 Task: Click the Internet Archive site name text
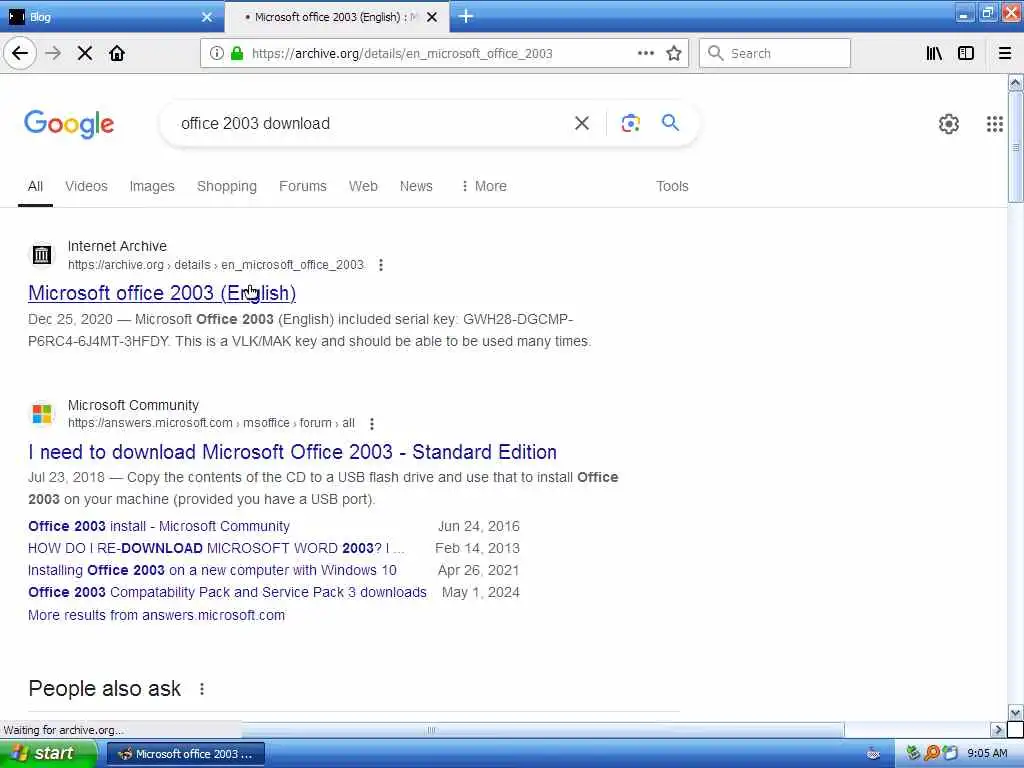pyautogui.click(x=118, y=246)
